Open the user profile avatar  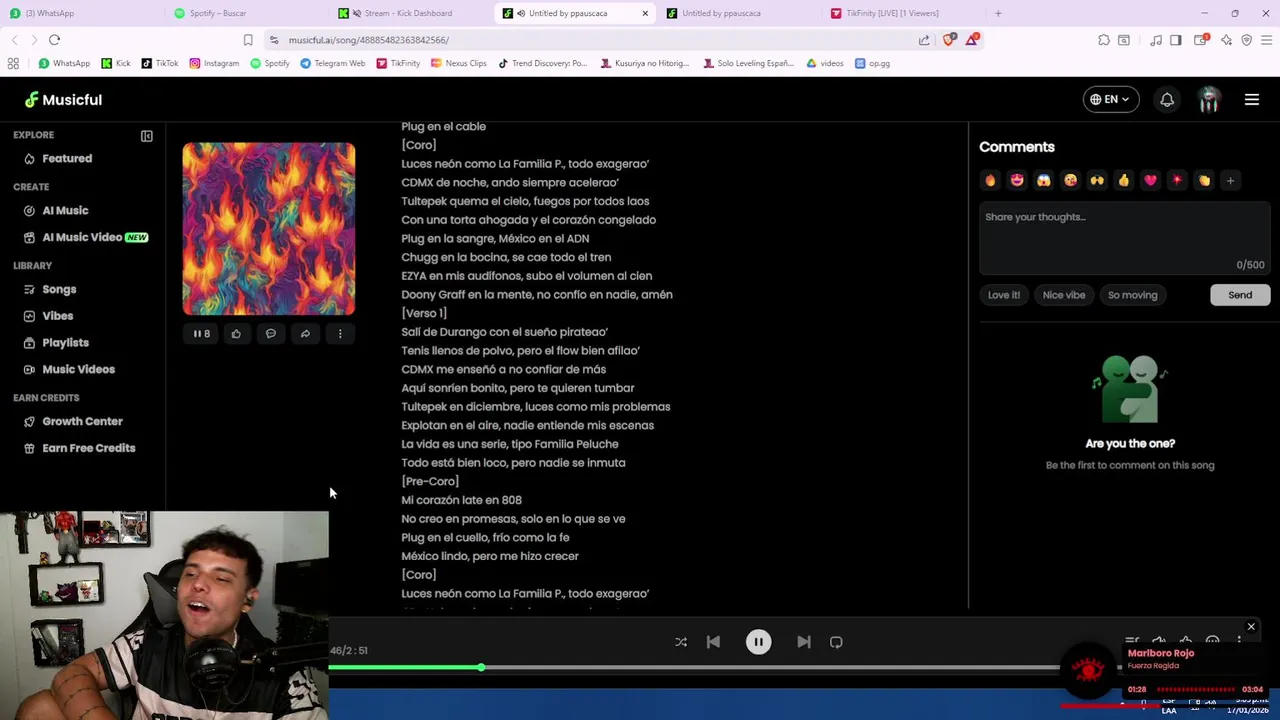point(1209,100)
